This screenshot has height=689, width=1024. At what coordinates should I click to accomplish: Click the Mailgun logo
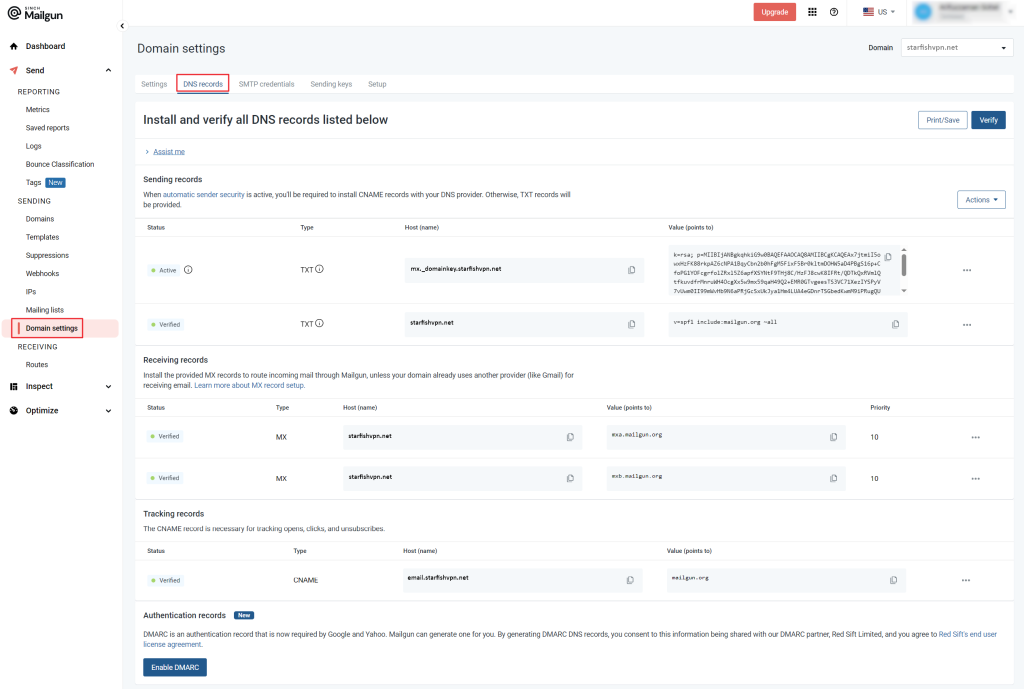pyautogui.click(x=35, y=13)
